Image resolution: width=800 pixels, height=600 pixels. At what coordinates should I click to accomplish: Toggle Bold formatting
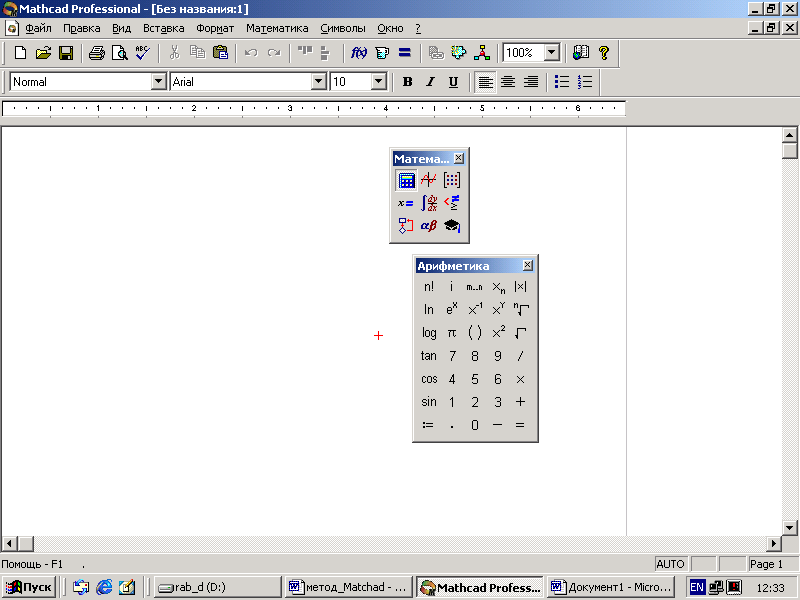pyautogui.click(x=407, y=82)
